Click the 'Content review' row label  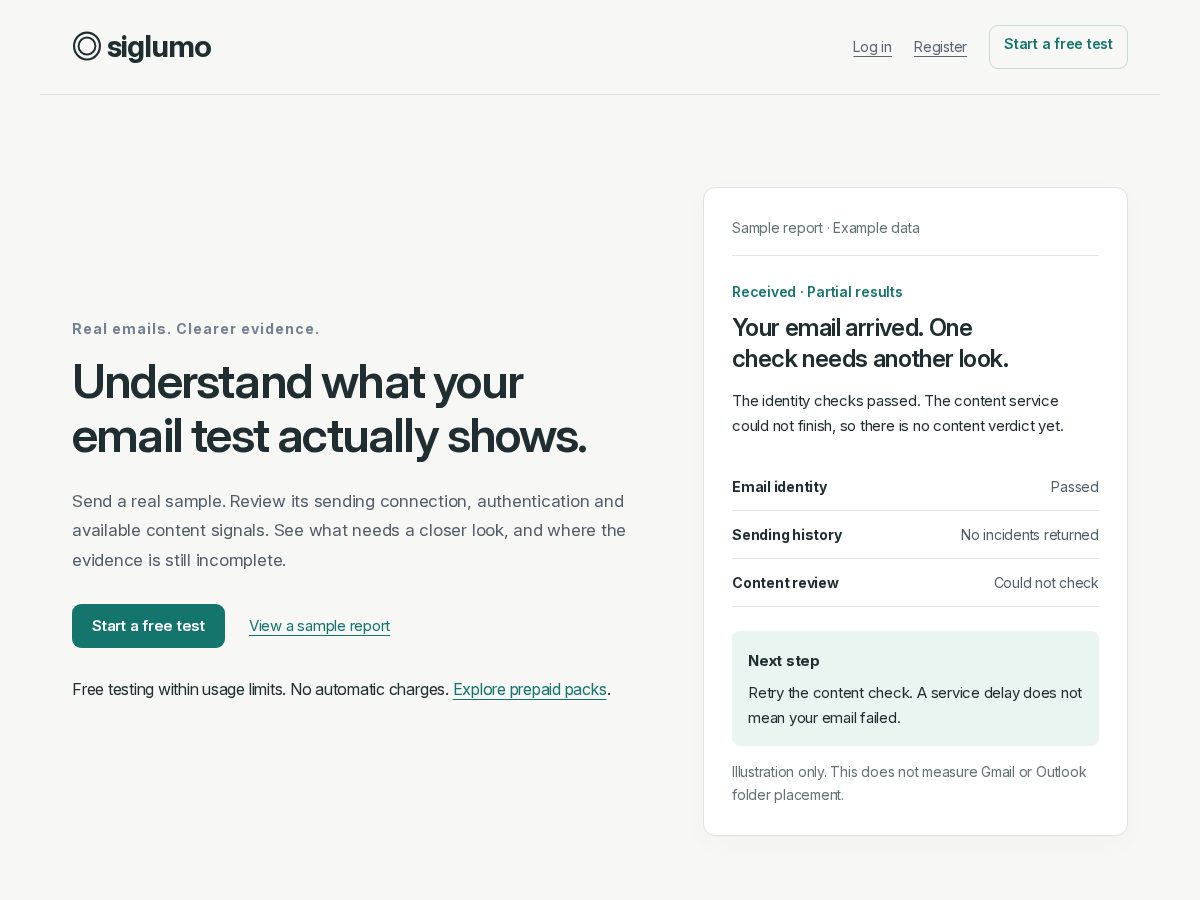click(785, 583)
